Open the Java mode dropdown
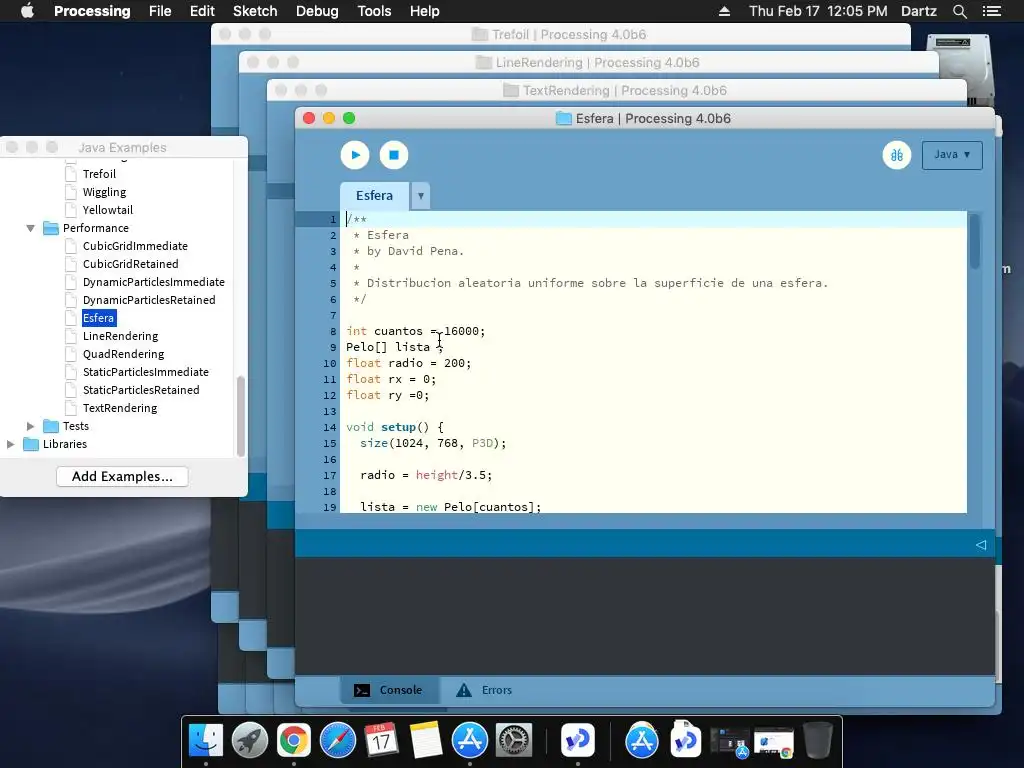 (952, 155)
